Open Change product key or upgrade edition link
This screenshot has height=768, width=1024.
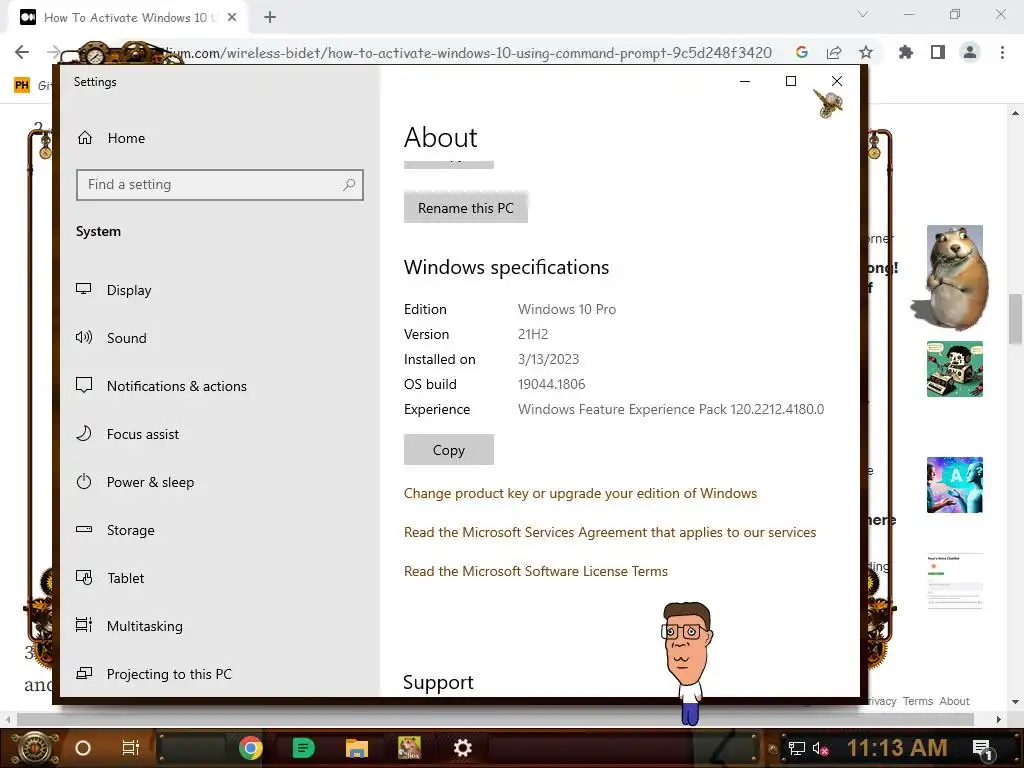[x=580, y=493]
